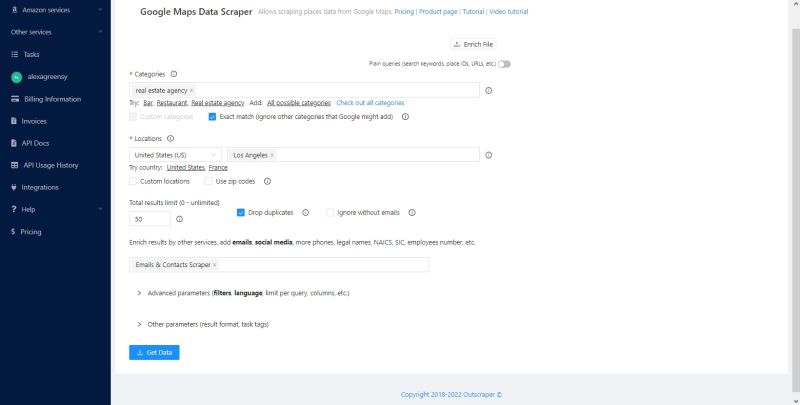Enable the Custom locations checkbox
Viewport: 800px width, 405px height.
pos(133,181)
